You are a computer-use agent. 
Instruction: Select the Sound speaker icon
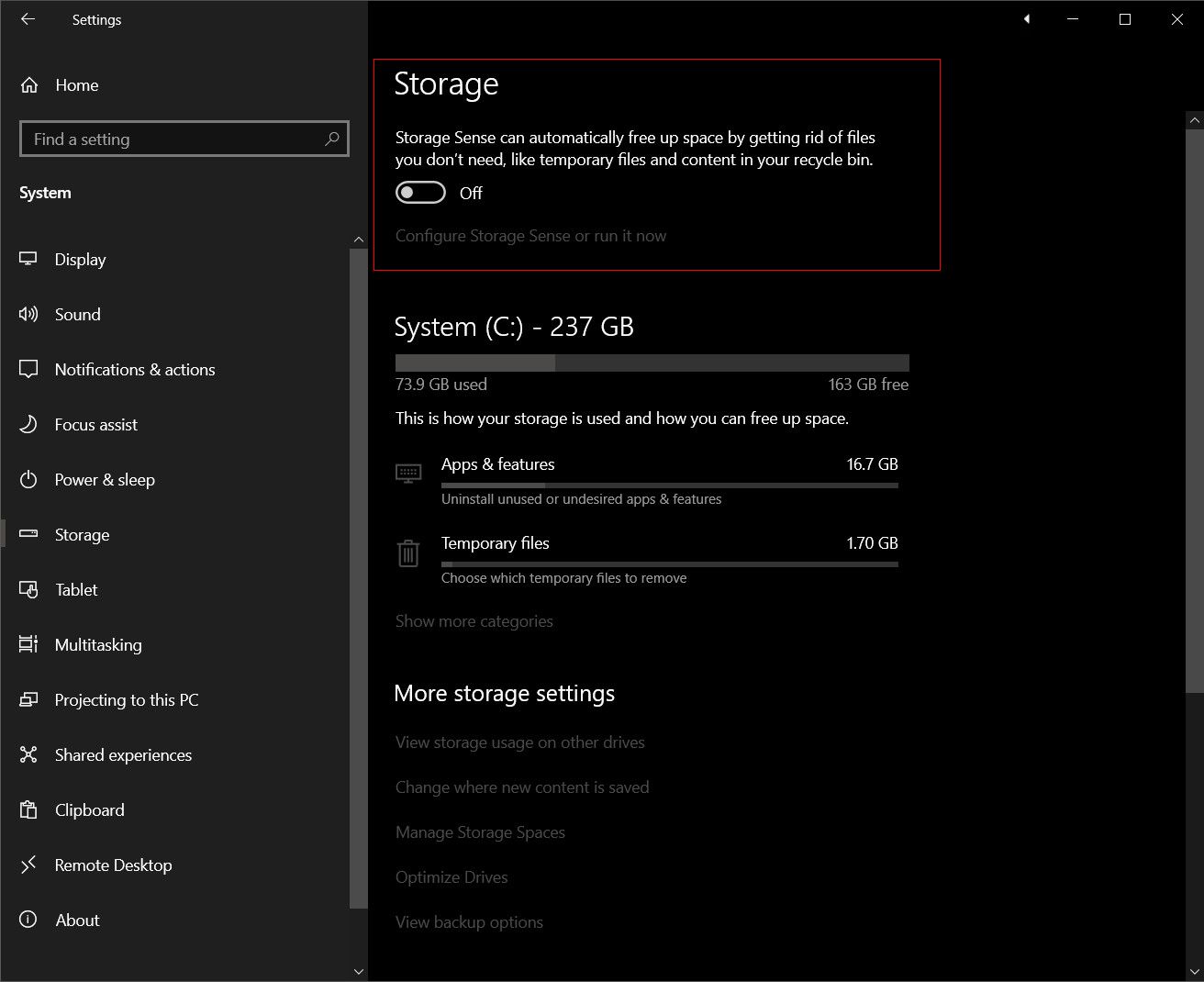[28, 314]
